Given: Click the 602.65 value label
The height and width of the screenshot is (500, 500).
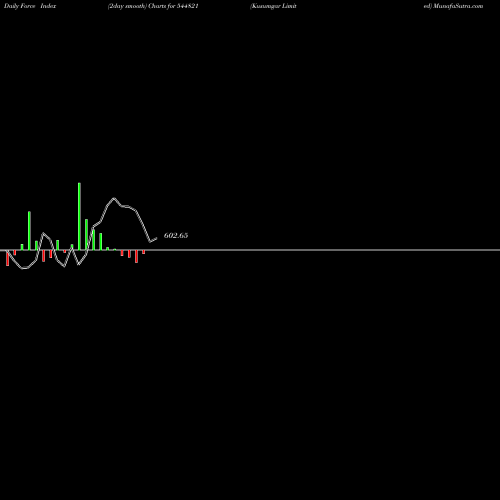Looking at the screenshot, I should 176,235.
